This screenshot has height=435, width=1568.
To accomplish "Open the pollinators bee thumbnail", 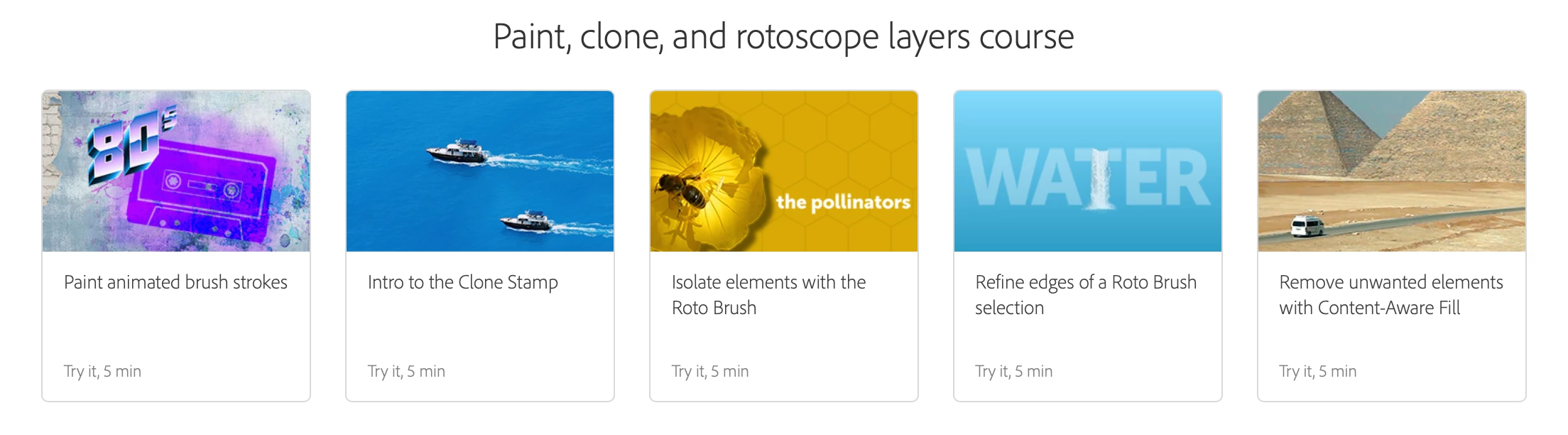I will [x=784, y=171].
